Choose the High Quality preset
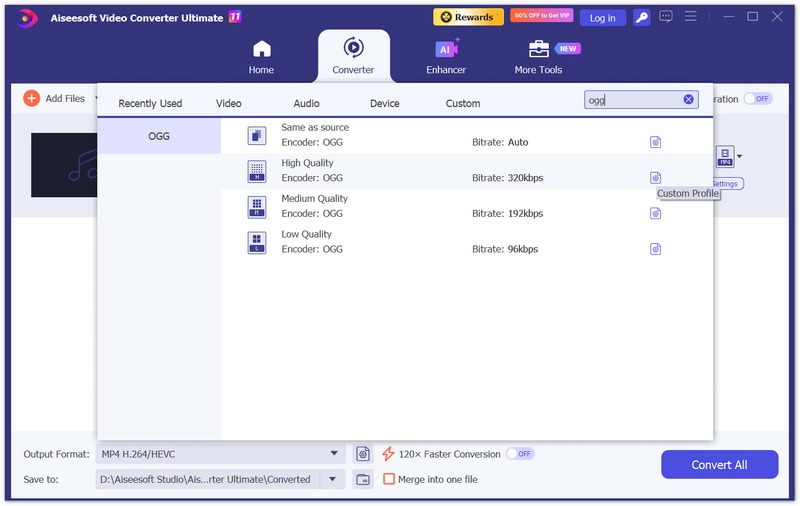Viewport: 800px width, 506px height. (467, 171)
